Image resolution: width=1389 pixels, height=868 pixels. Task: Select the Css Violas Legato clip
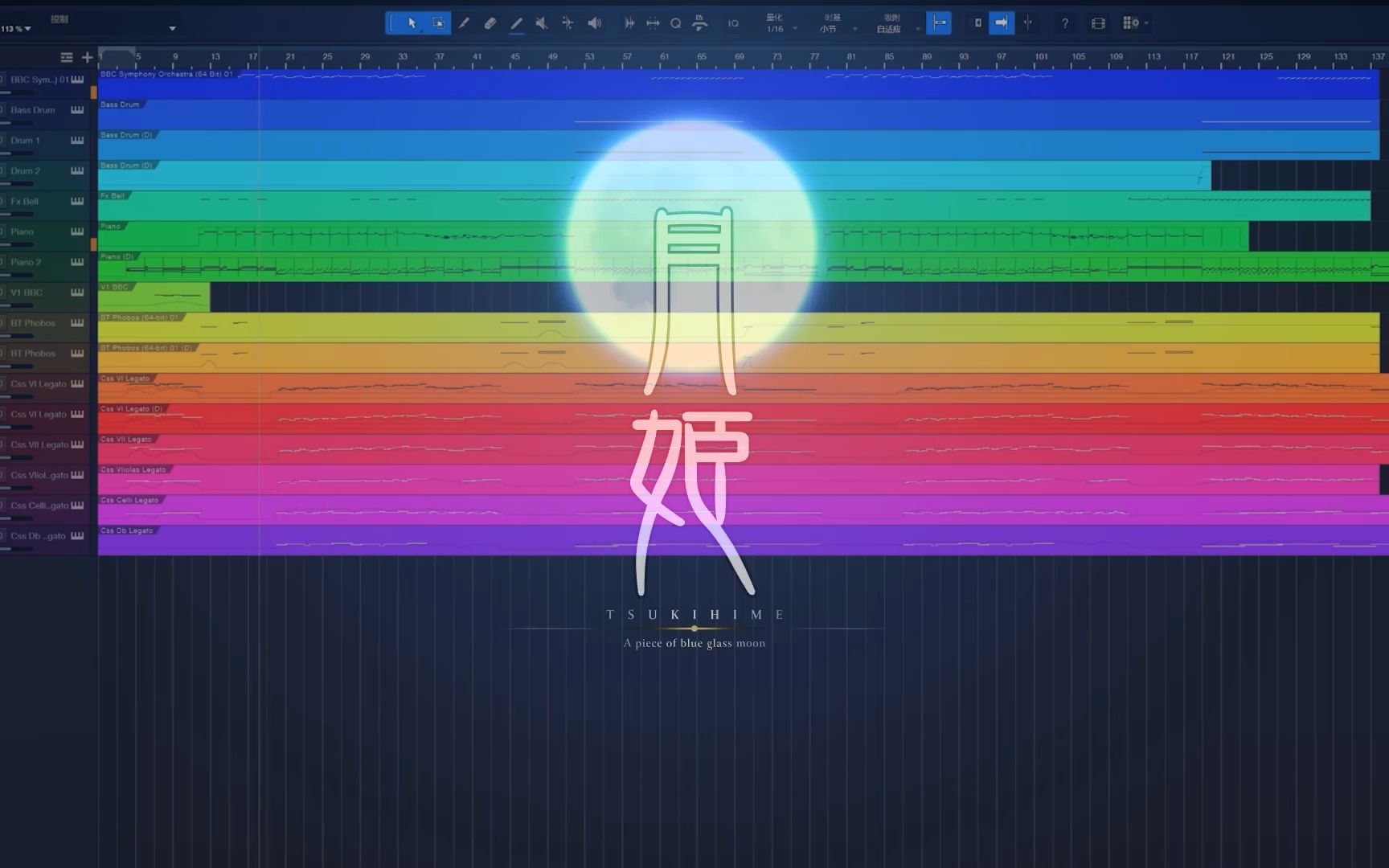tap(739, 479)
